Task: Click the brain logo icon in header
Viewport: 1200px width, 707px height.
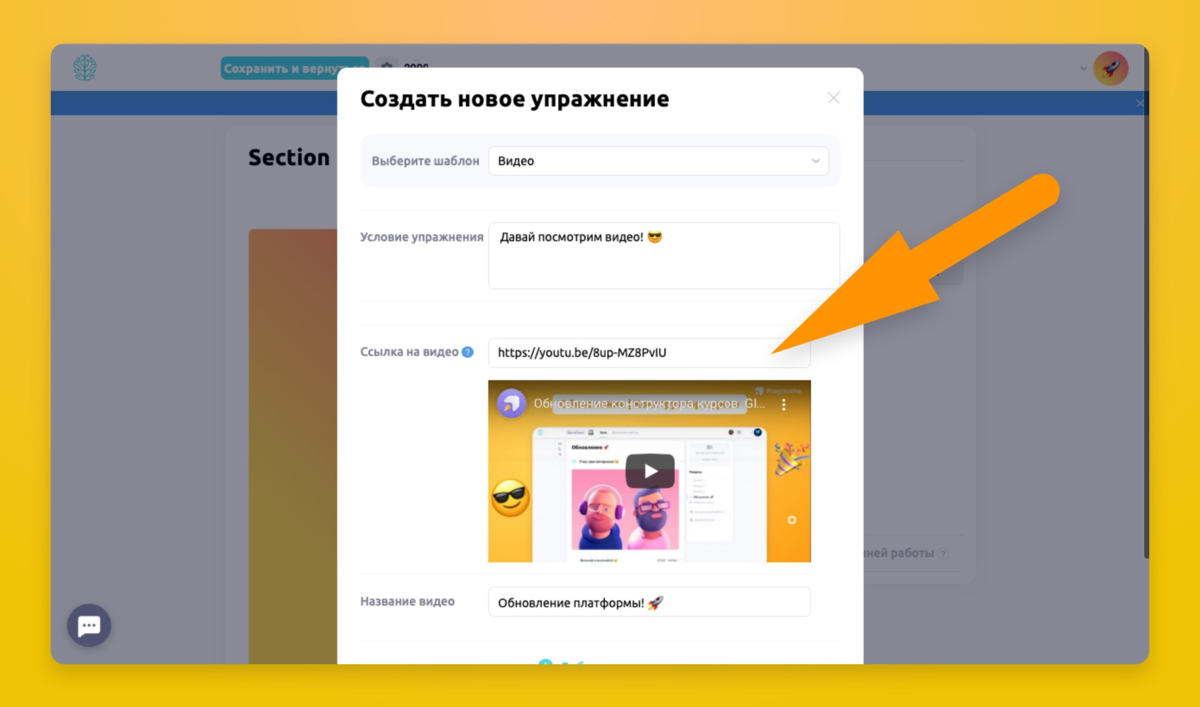Action: 85,68
